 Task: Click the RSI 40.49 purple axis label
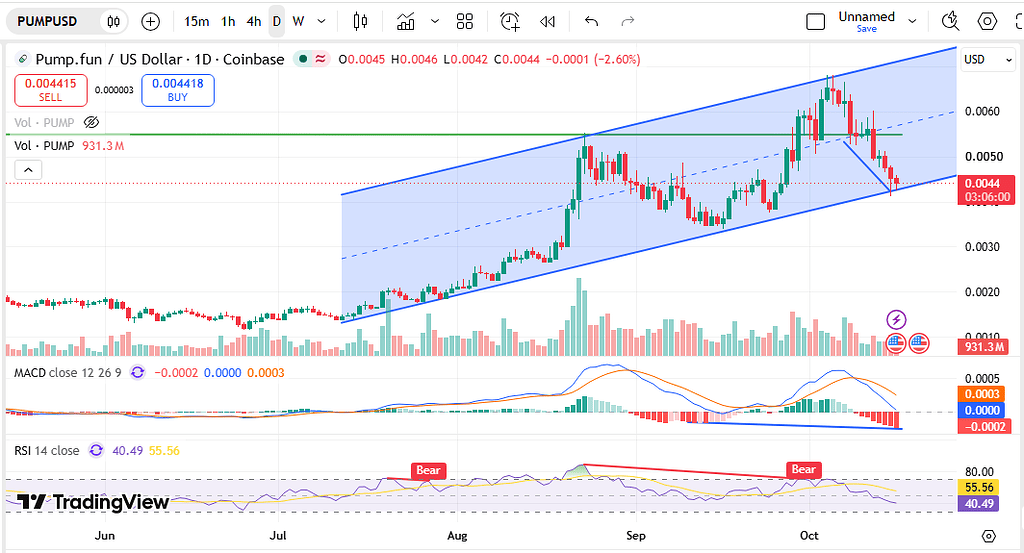coord(978,503)
